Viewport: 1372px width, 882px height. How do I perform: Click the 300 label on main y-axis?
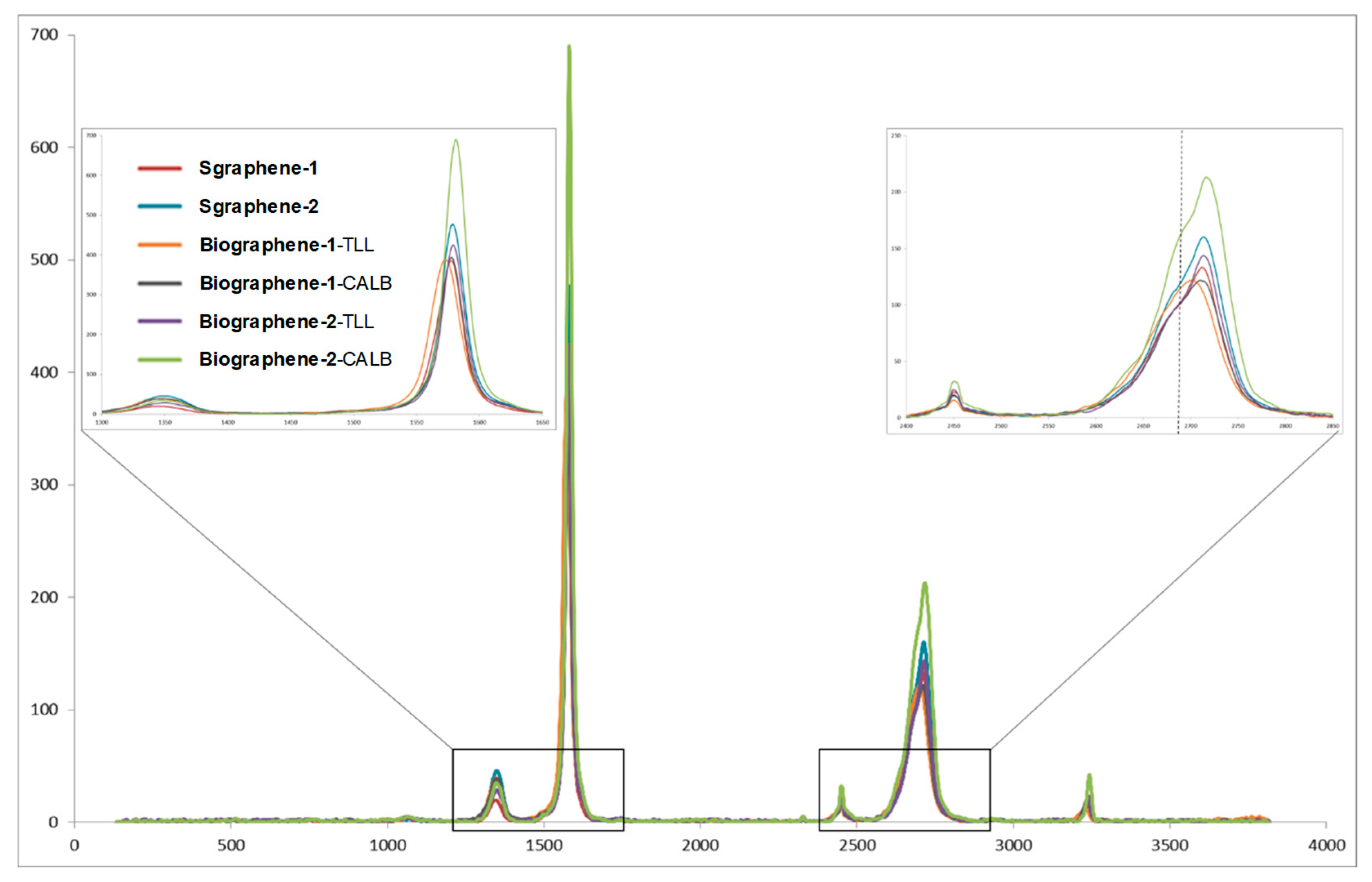coord(44,485)
